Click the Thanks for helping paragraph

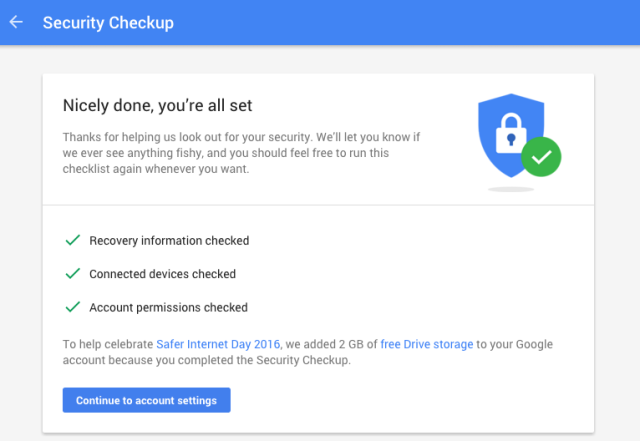point(241,153)
